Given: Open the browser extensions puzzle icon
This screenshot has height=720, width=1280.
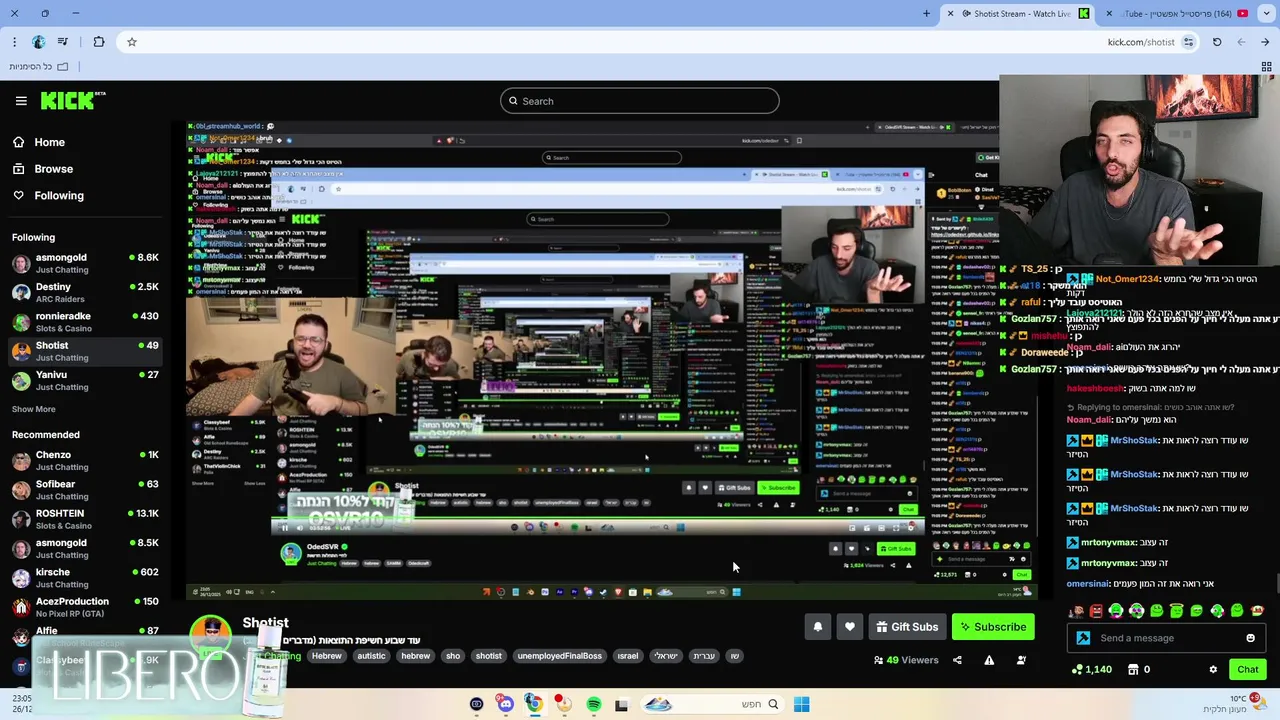Looking at the screenshot, I should (98, 42).
